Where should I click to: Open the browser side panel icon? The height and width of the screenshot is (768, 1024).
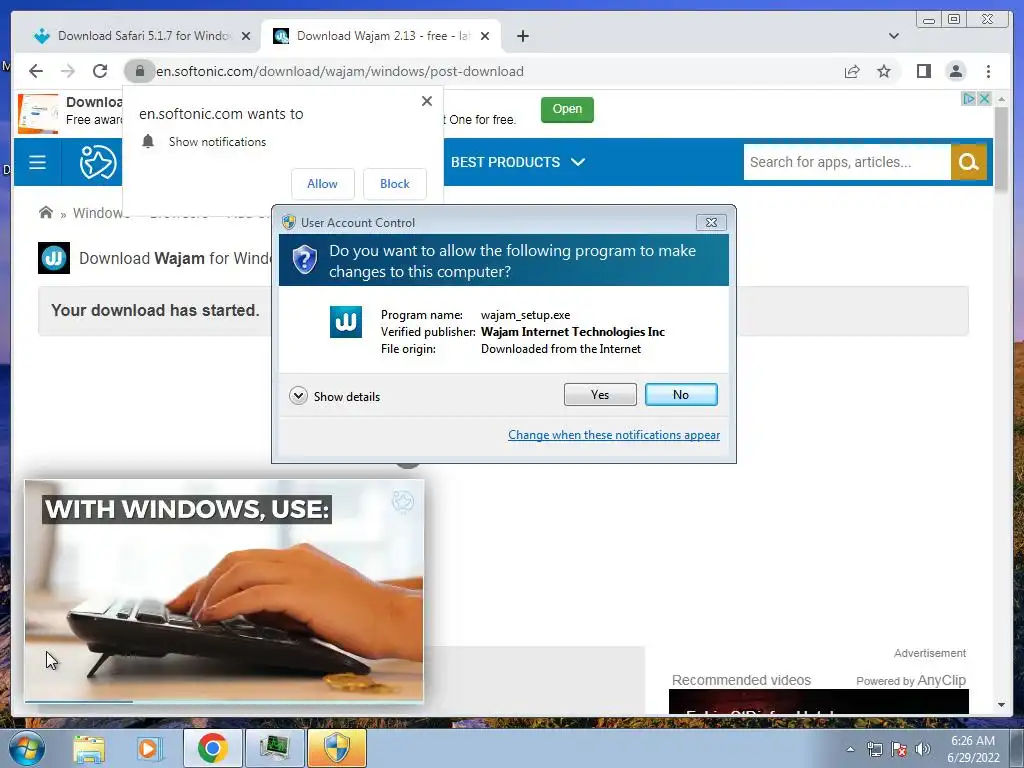click(923, 71)
